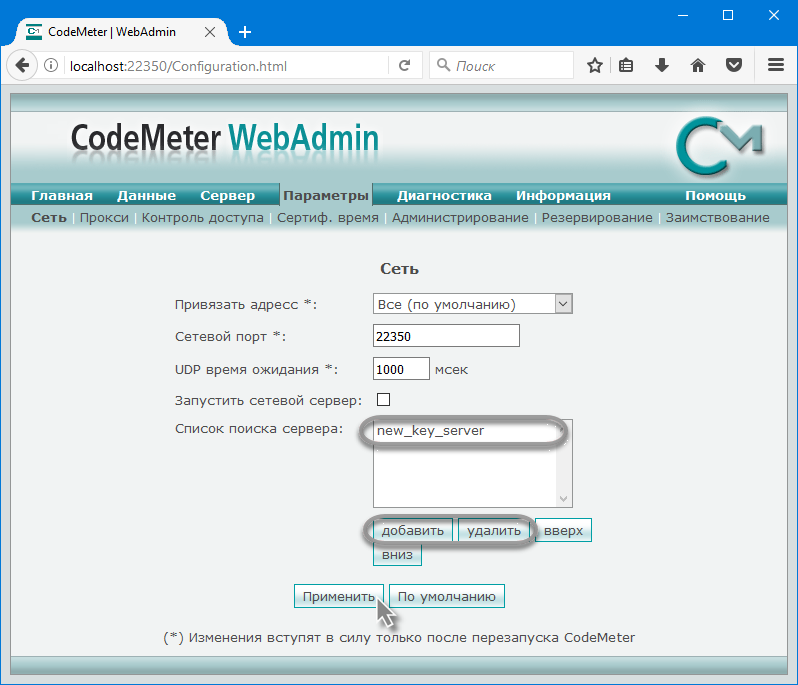Screen dimensions: 798x685
Task: Close the CodeMeter WebAdmin tab
Action: 210,32
